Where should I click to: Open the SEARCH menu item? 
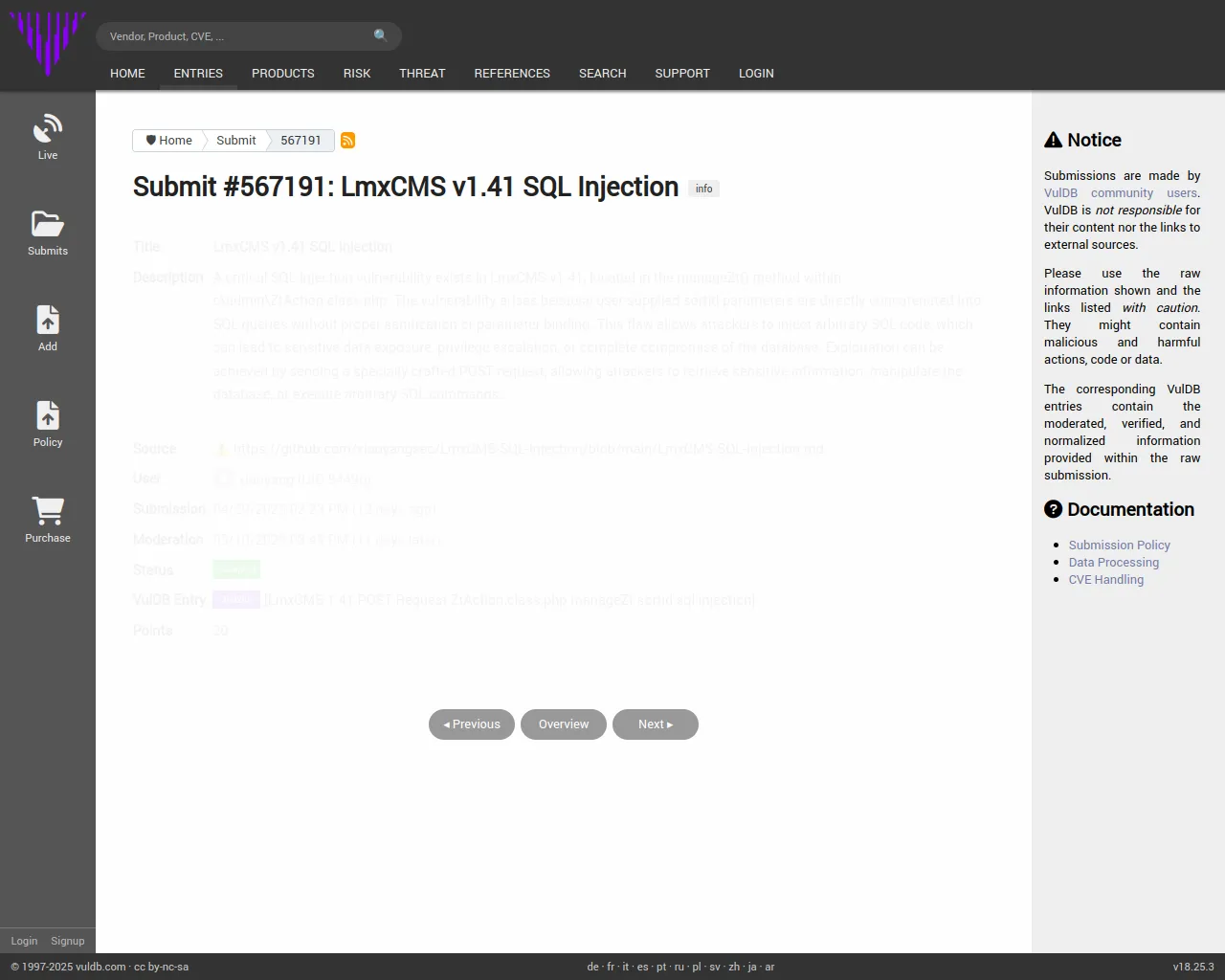pyautogui.click(x=603, y=74)
